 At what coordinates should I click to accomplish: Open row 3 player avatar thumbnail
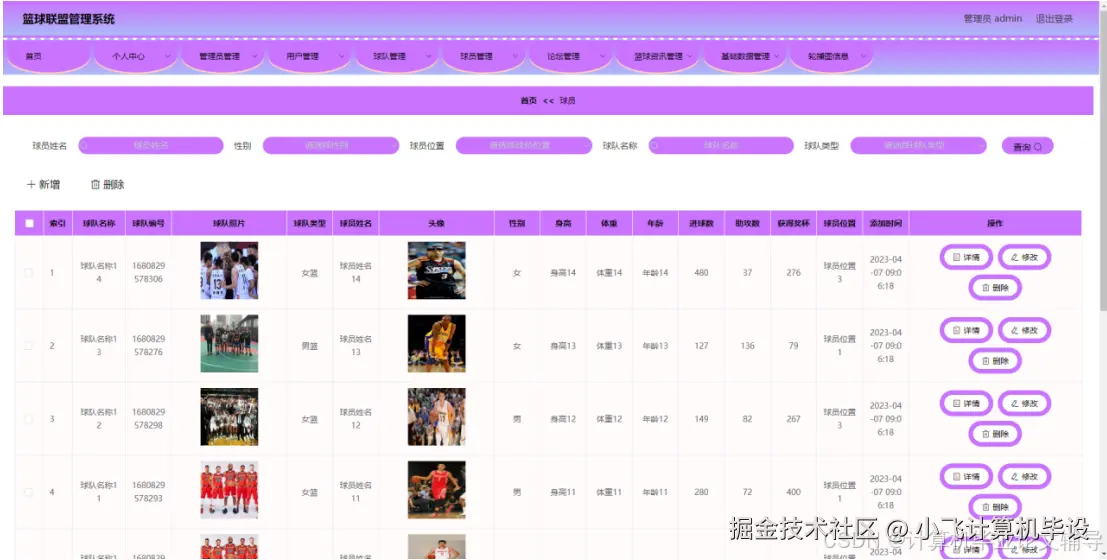coord(436,417)
